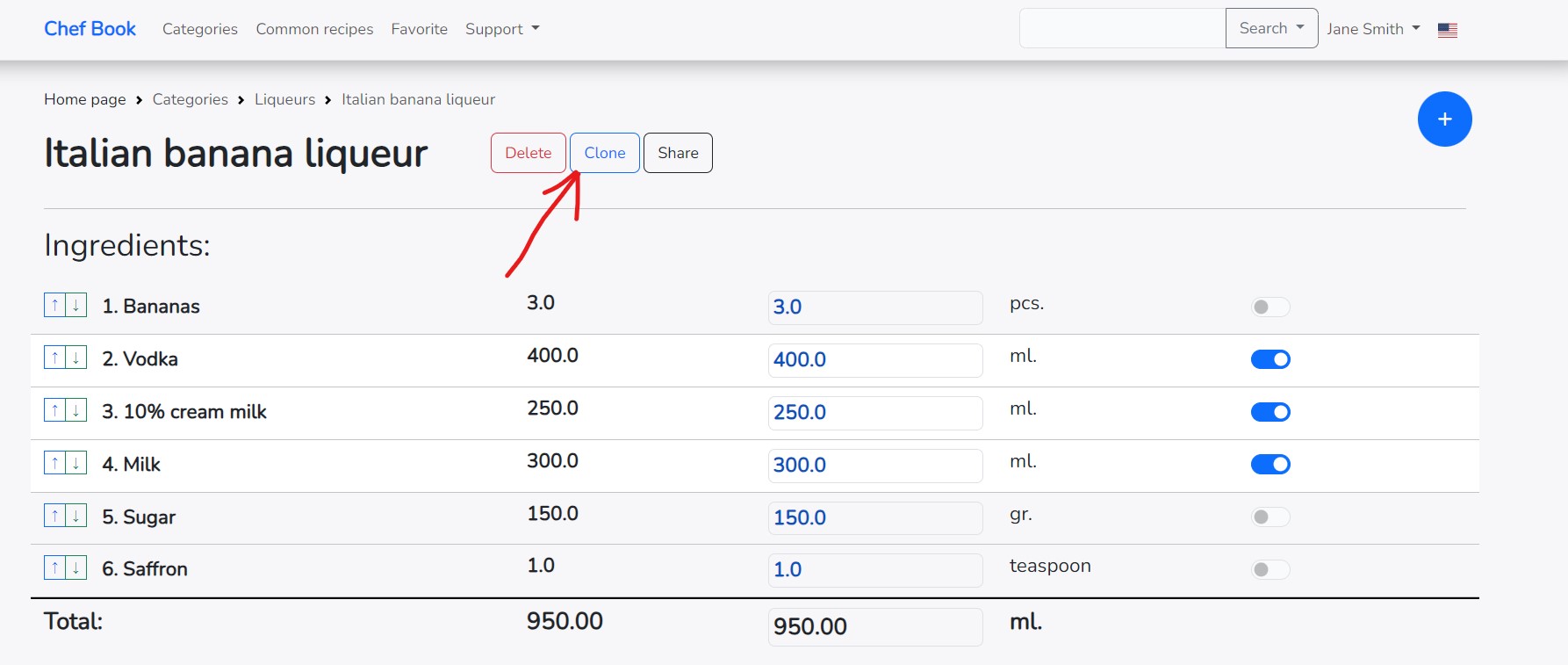Open the Search dropdown button
1568x665 pixels.
click(x=1270, y=28)
